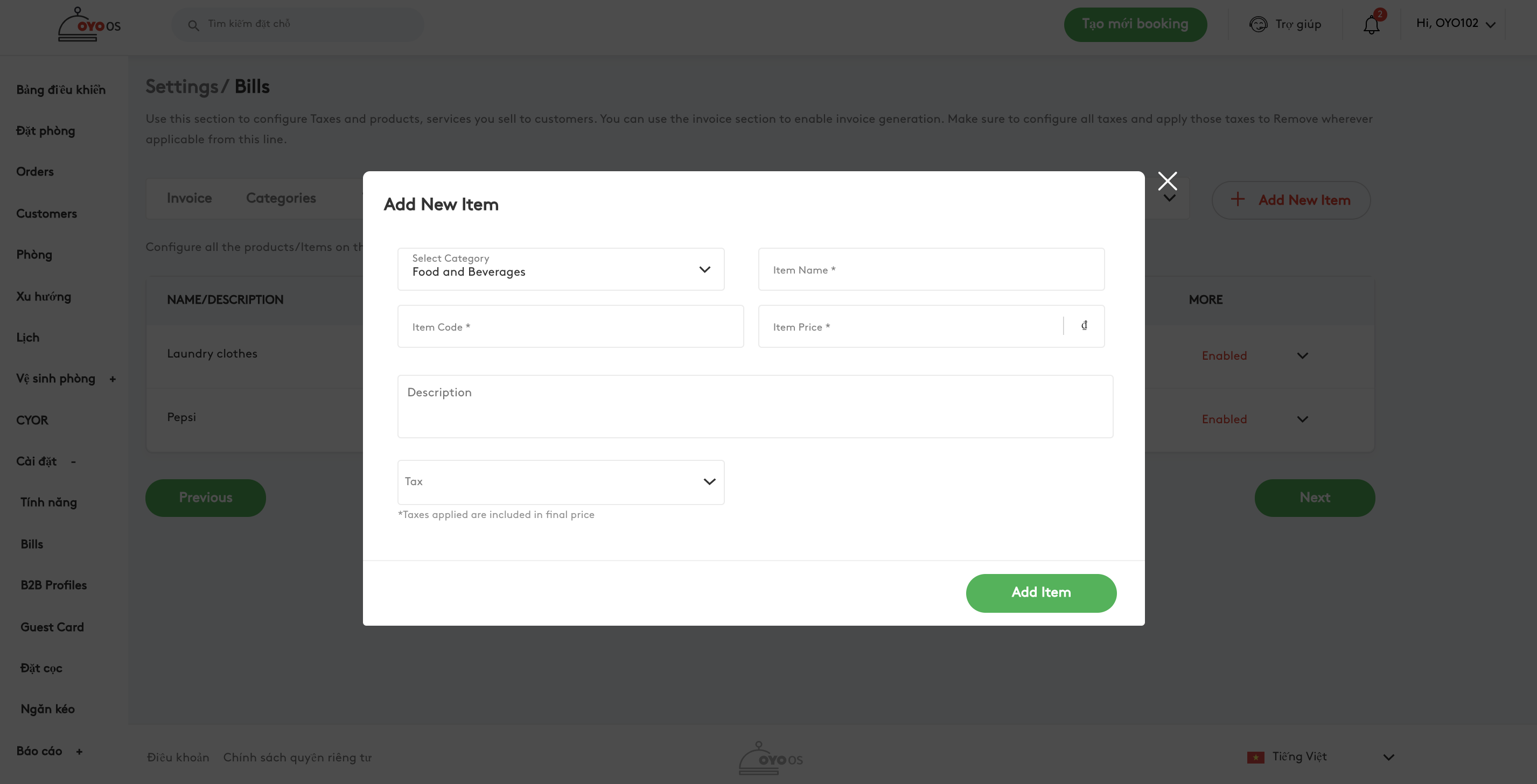This screenshot has height=784, width=1537.
Task: Click into the Item Name field
Action: pos(931,270)
